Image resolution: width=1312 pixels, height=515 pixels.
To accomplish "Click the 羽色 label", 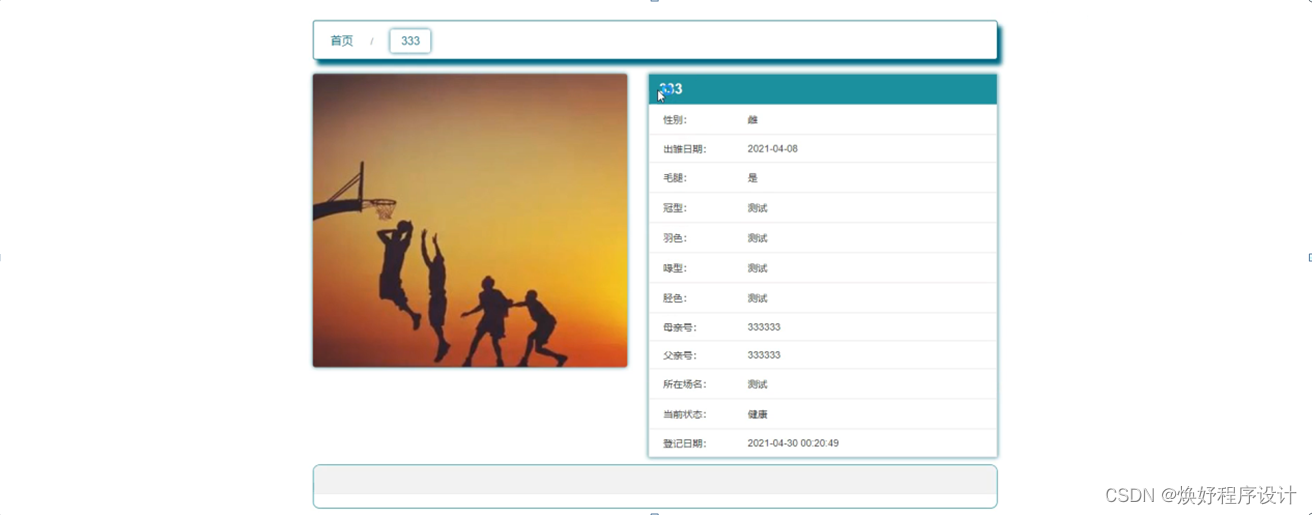I will click(675, 238).
